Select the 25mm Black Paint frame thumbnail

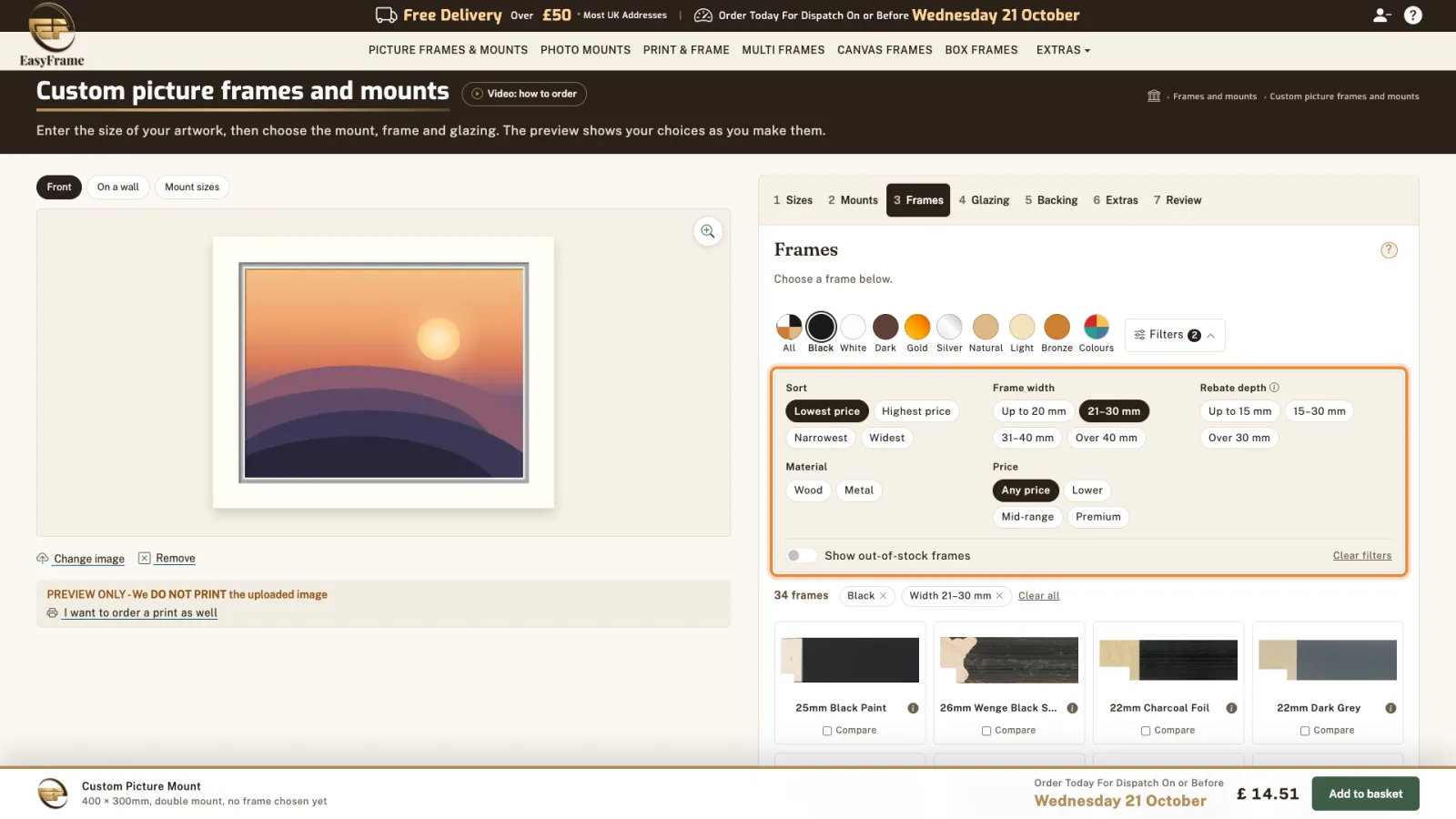(x=850, y=660)
